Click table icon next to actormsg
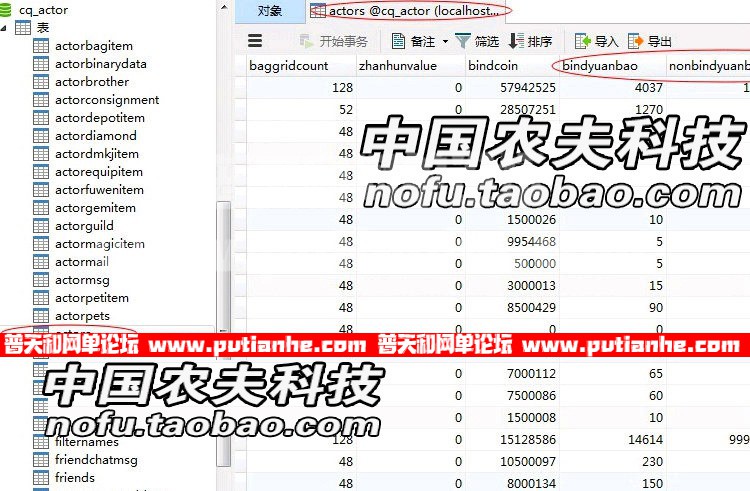This screenshot has width=750, height=491. point(41,280)
